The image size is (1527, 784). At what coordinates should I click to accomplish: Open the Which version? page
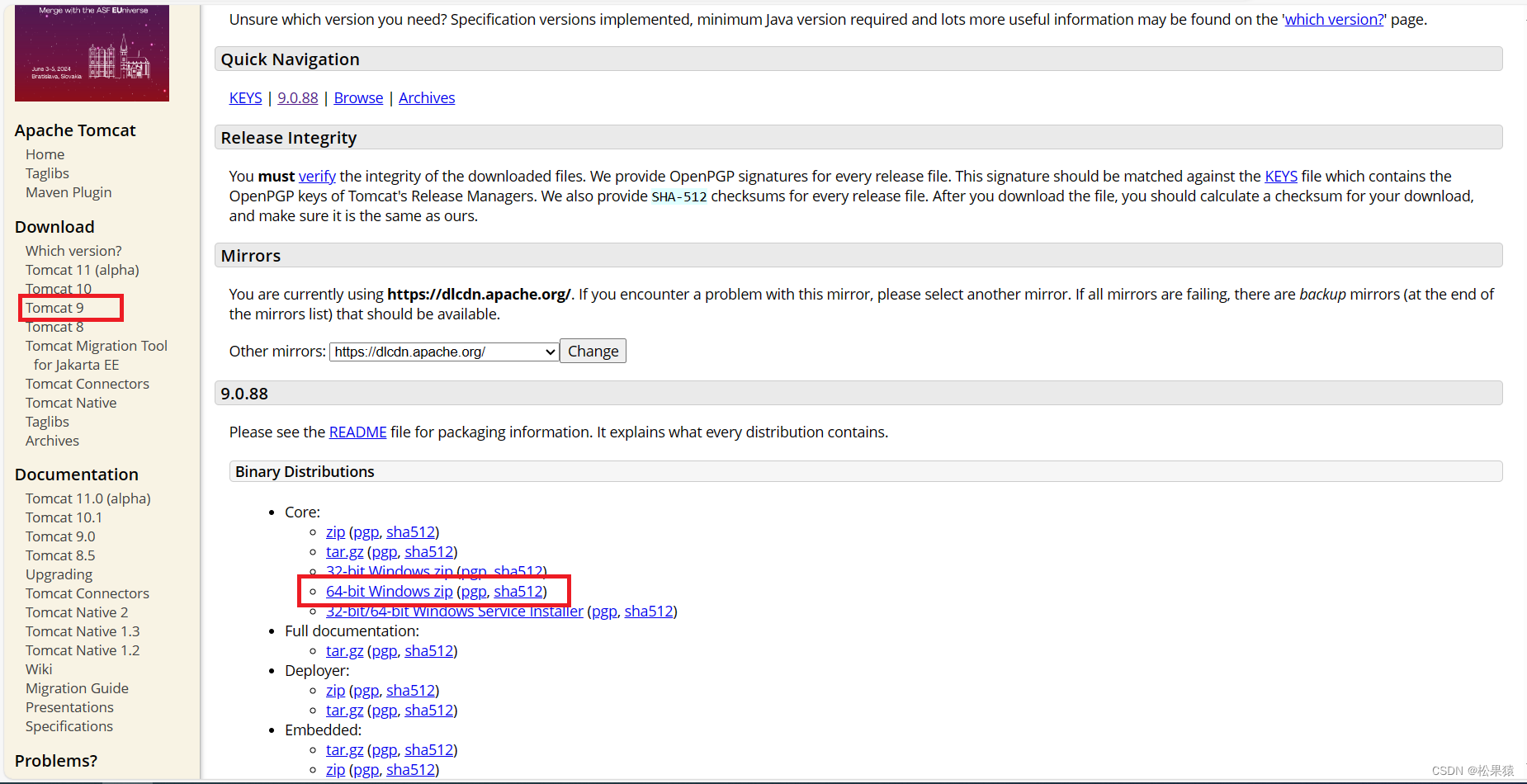73,250
